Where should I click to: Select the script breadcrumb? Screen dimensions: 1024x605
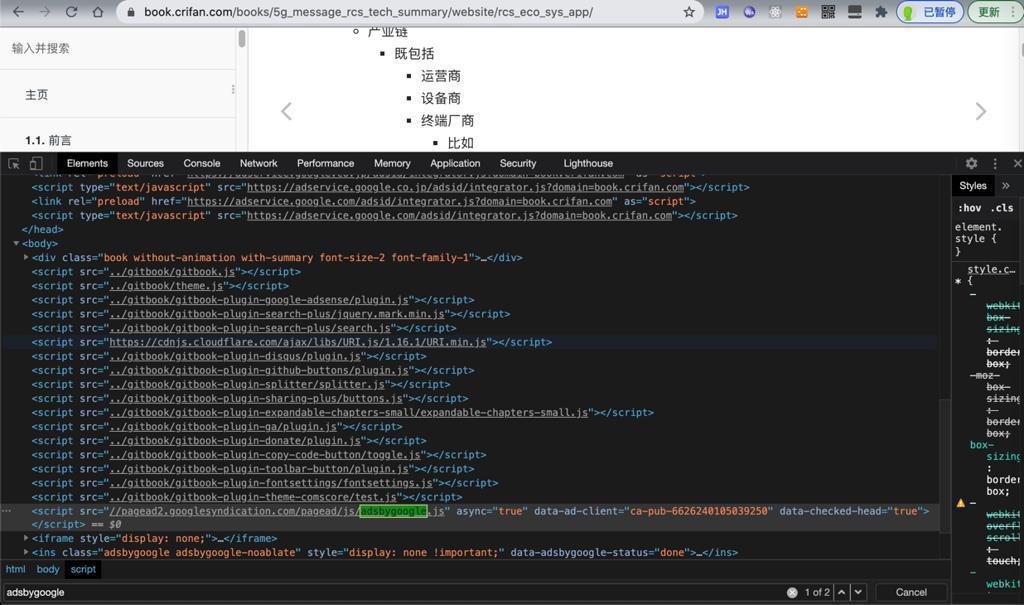tap(83, 570)
